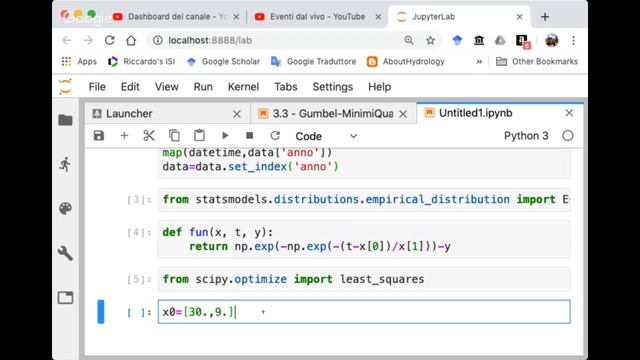Interrupt the kernel with the stop icon
The width and height of the screenshot is (640, 360).
tap(250, 136)
